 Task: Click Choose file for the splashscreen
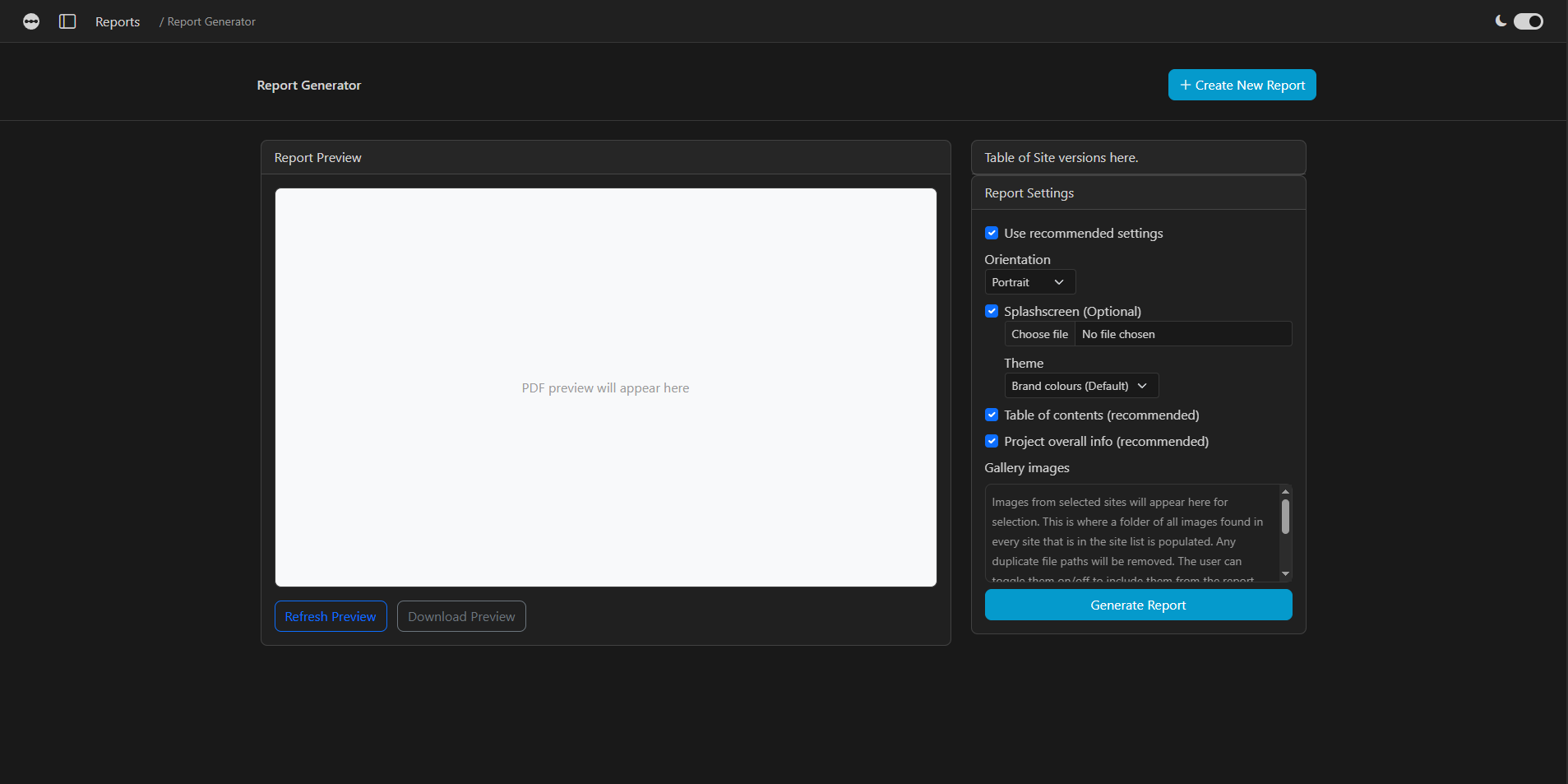pyautogui.click(x=1038, y=333)
